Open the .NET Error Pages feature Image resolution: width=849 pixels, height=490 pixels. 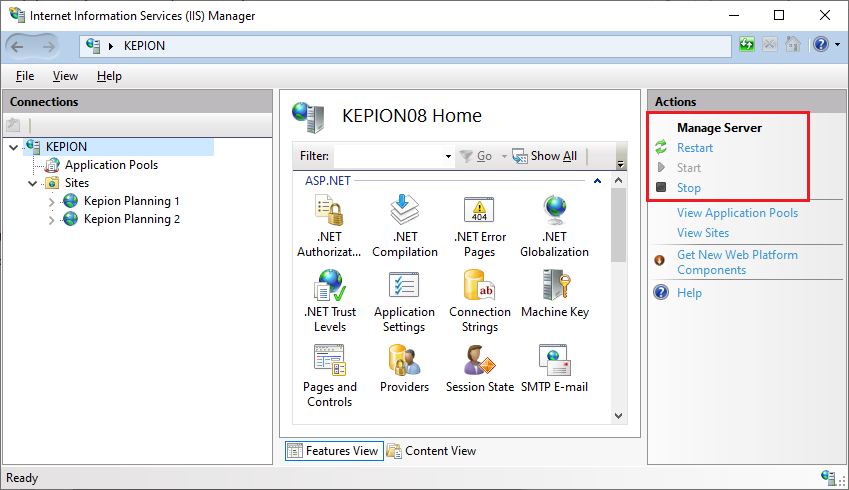479,226
